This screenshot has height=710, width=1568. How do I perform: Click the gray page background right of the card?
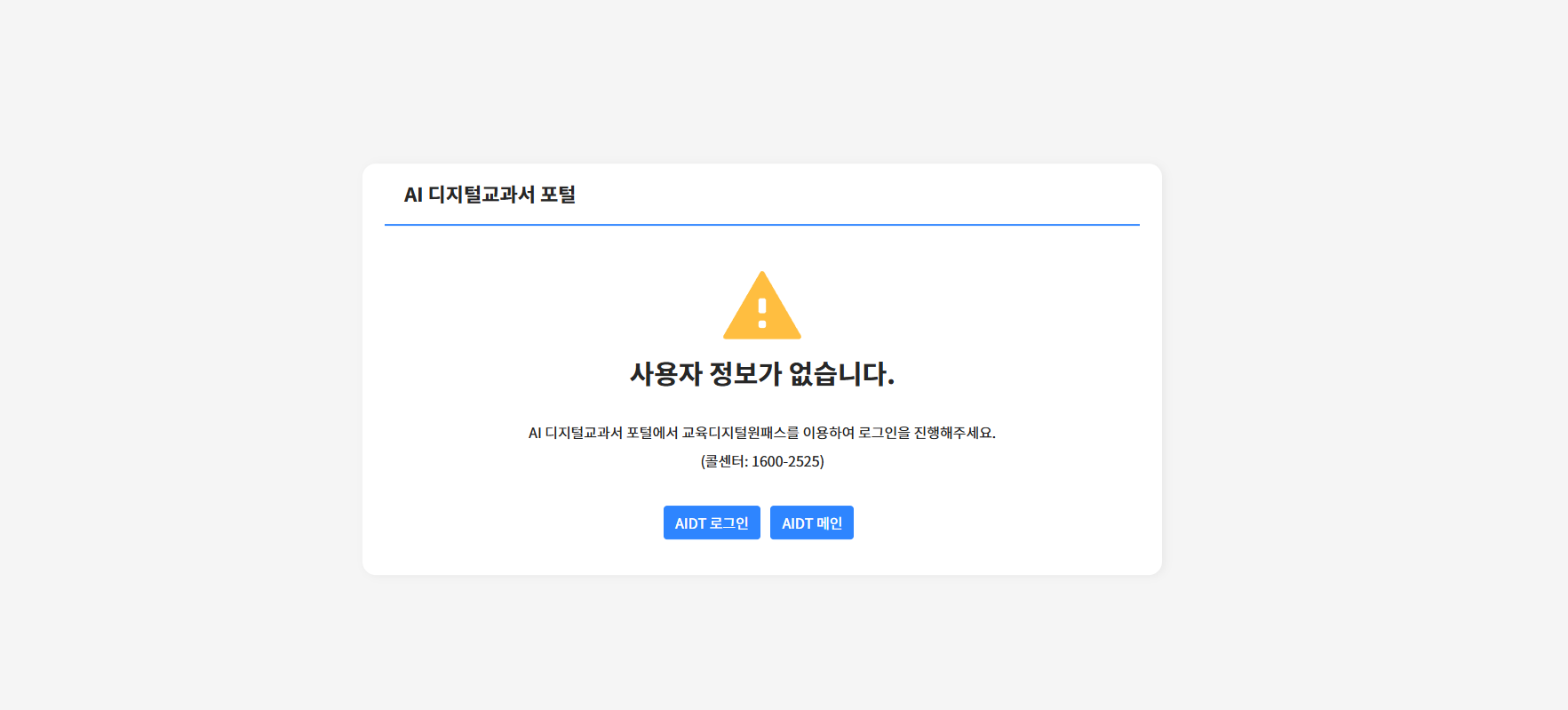1359,355
